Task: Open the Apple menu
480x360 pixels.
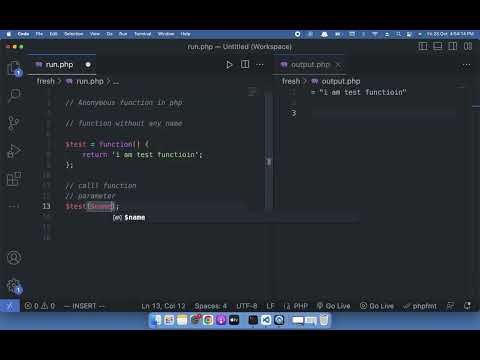Action: coord(9,34)
